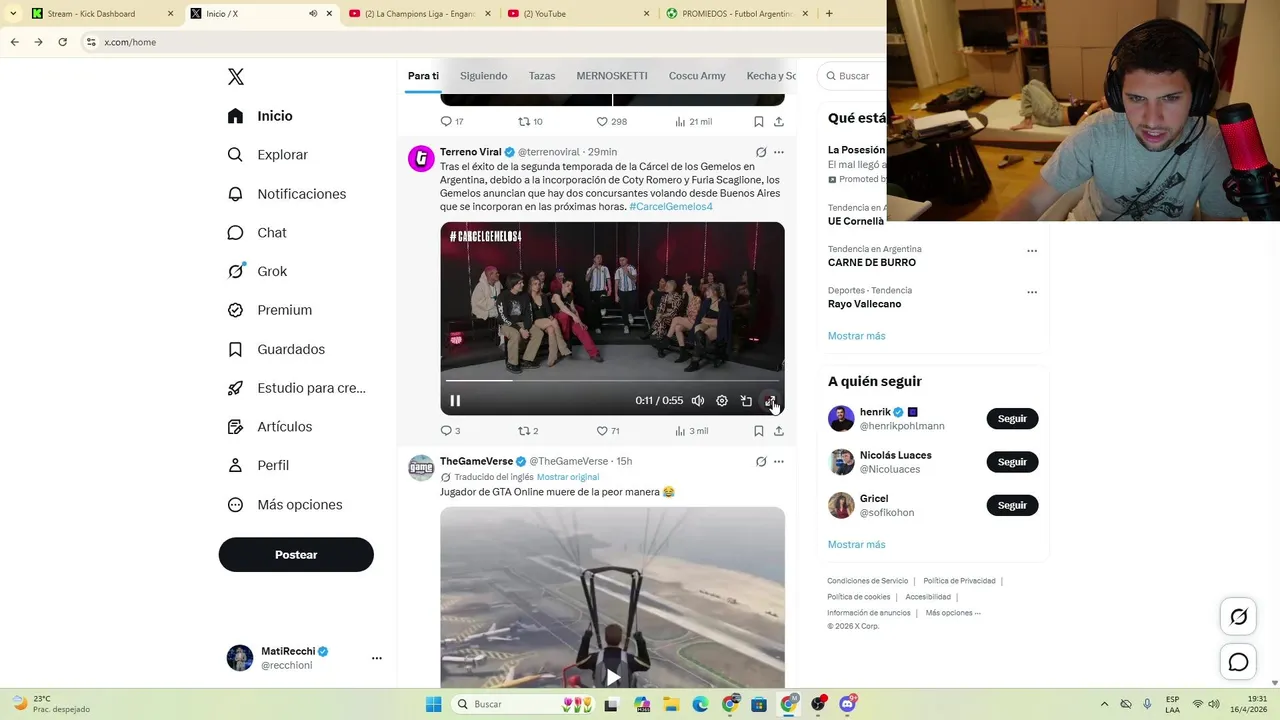
Task: Toggle fullscreen on Terreno Viral video
Action: point(770,401)
